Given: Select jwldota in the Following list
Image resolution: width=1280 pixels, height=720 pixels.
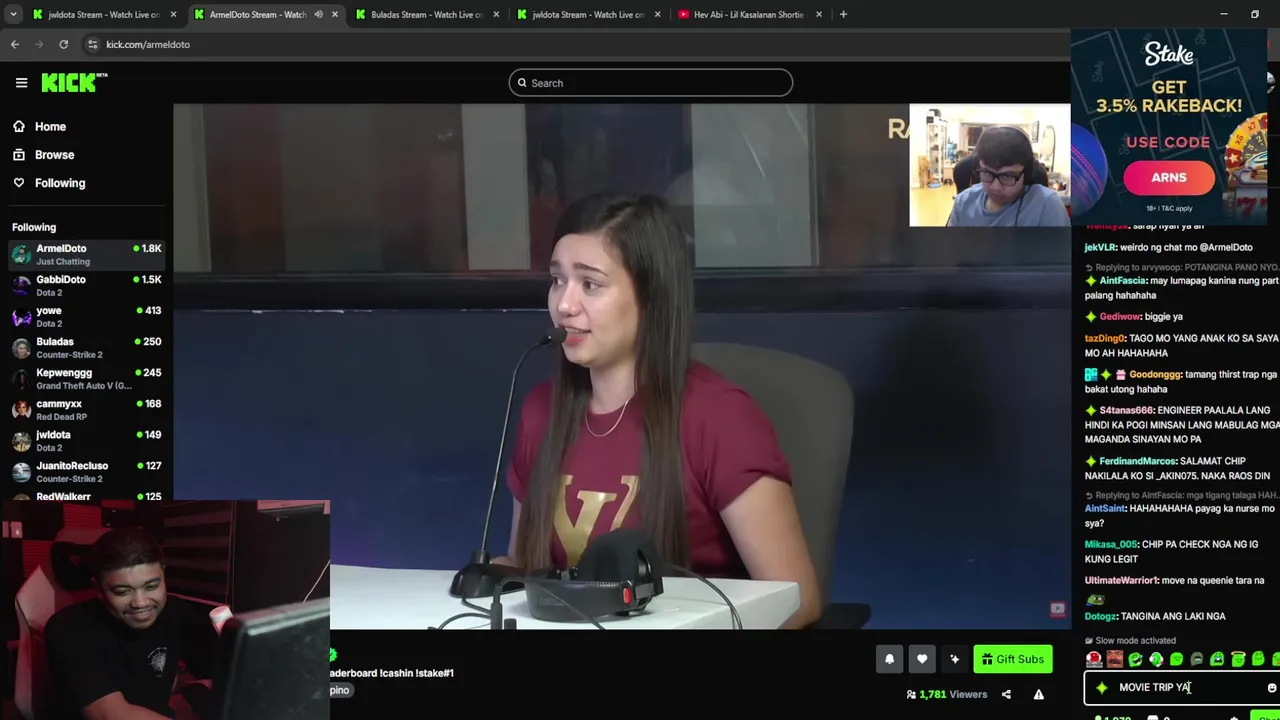Looking at the screenshot, I should 86,440.
